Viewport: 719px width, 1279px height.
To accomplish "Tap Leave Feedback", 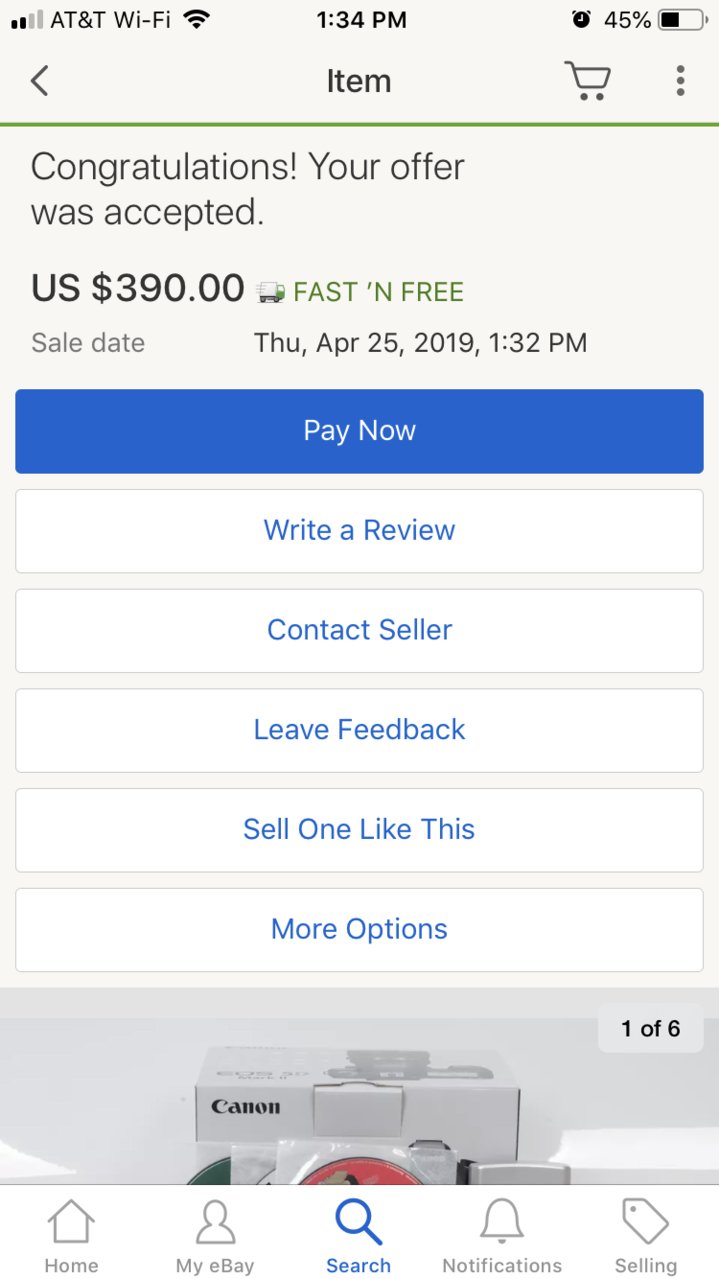I will [359, 730].
